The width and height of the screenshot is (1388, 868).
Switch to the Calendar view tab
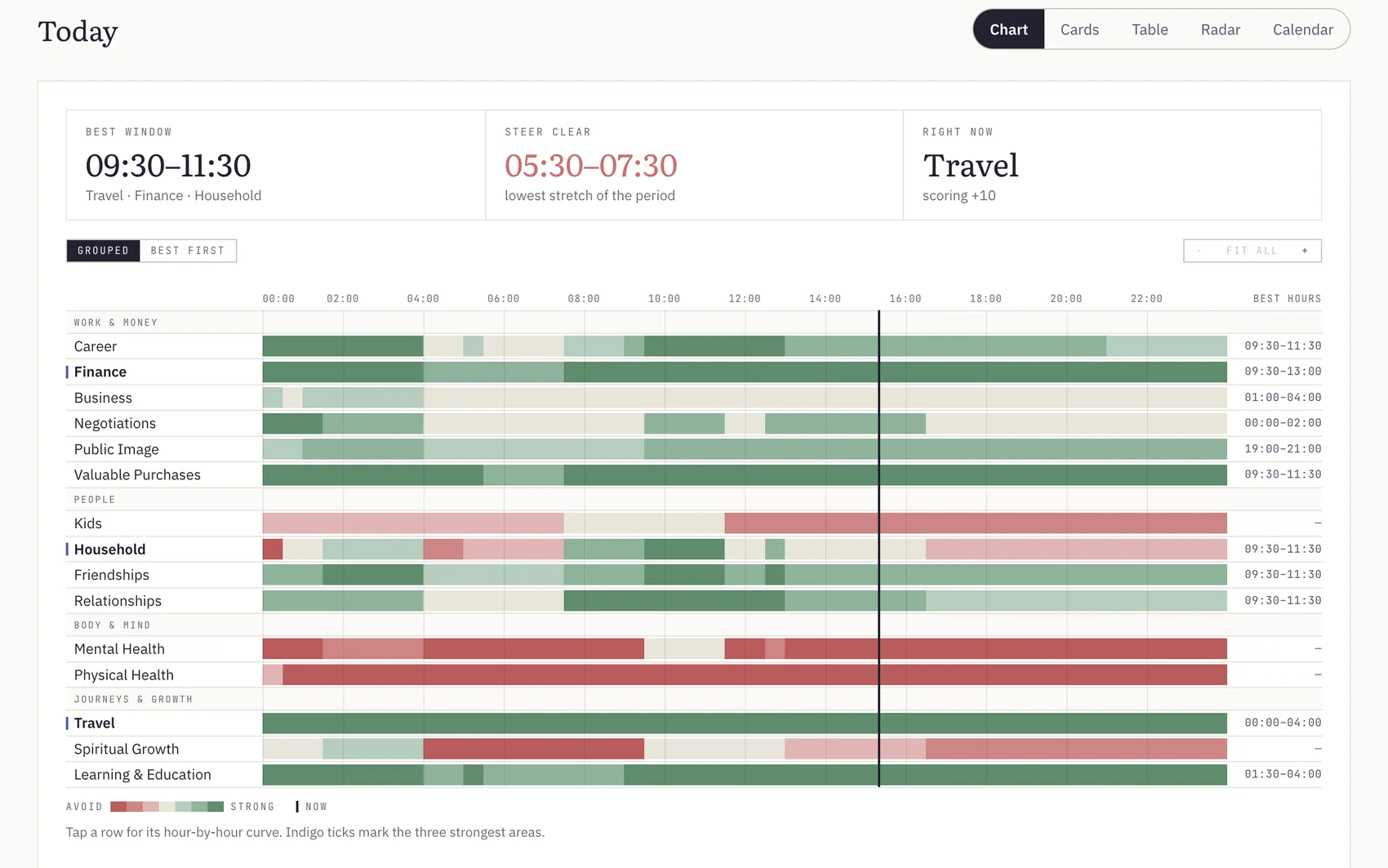click(x=1302, y=29)
